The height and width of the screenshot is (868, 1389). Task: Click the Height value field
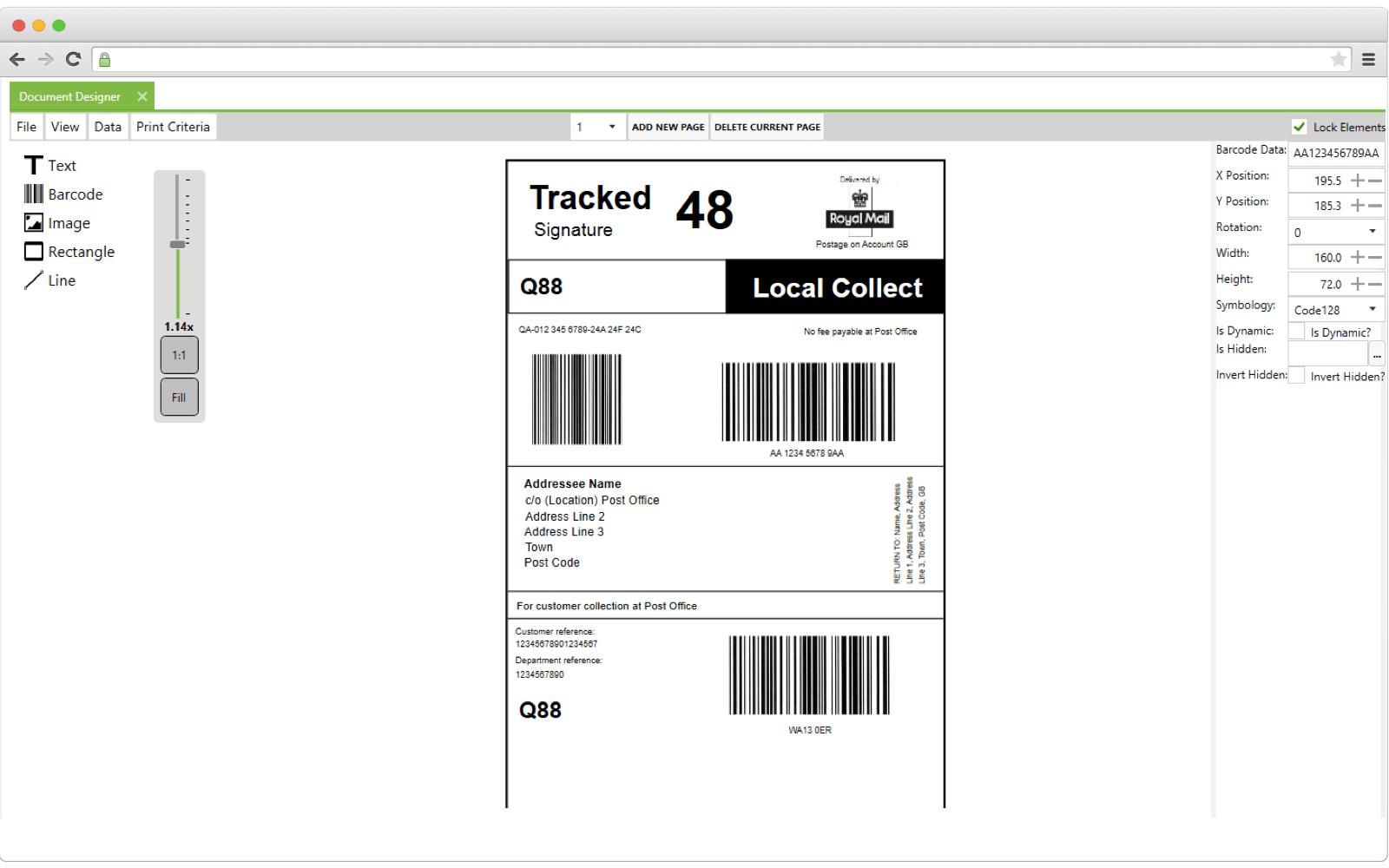click(1319, 284)
